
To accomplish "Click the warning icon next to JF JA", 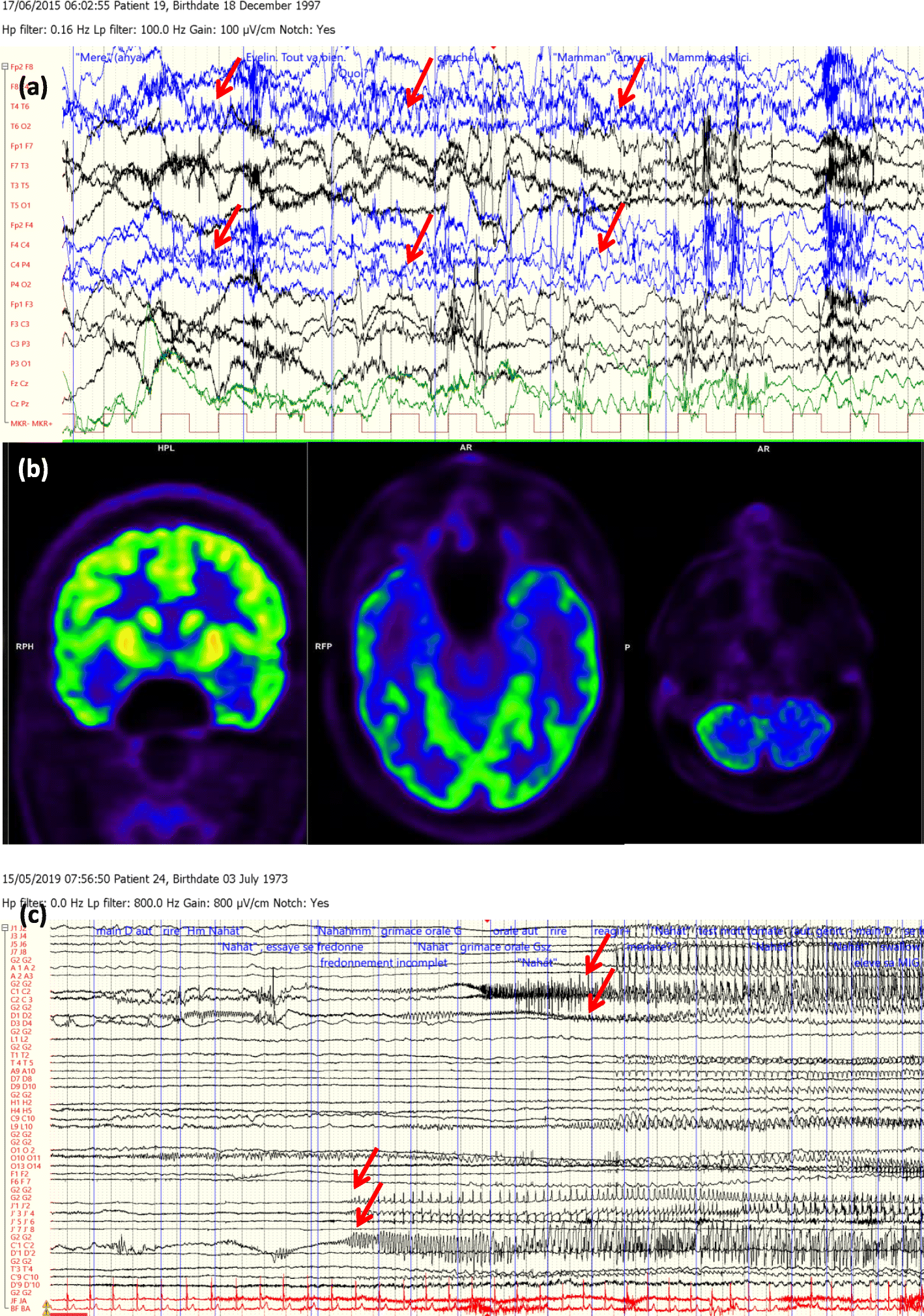I will click(46, 1304).
